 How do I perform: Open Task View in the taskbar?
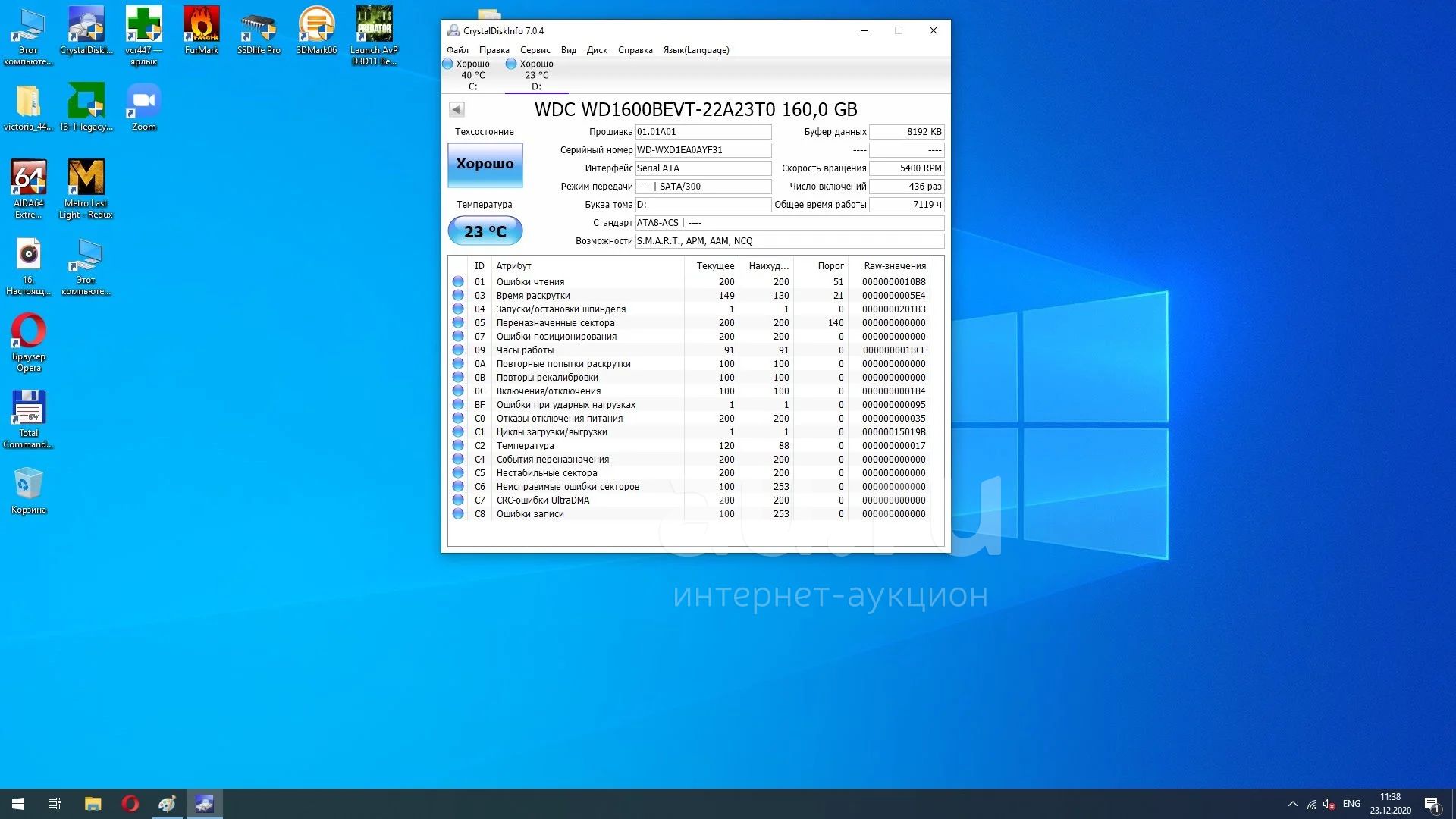coord(55,804)
